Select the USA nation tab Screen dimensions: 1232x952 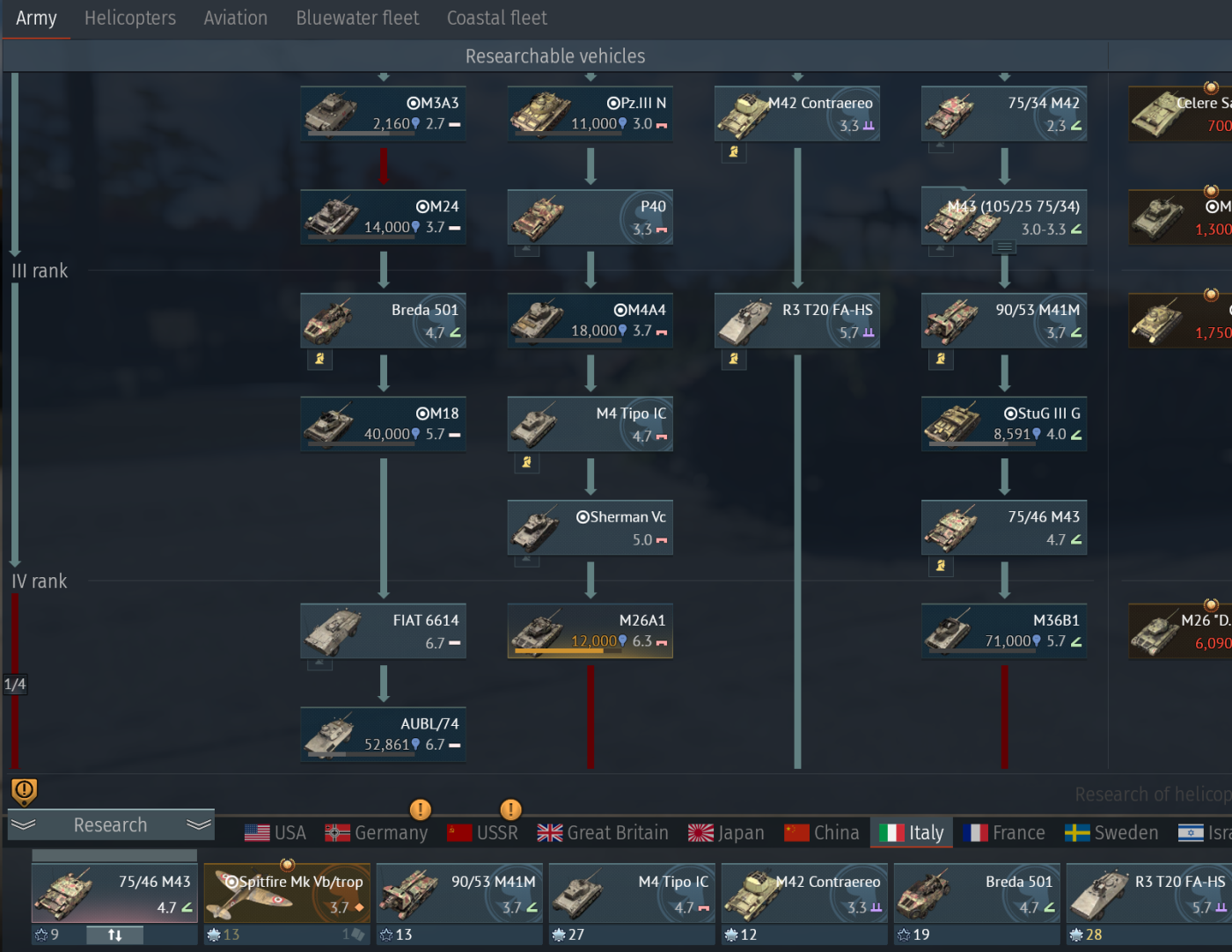[275, 832]
